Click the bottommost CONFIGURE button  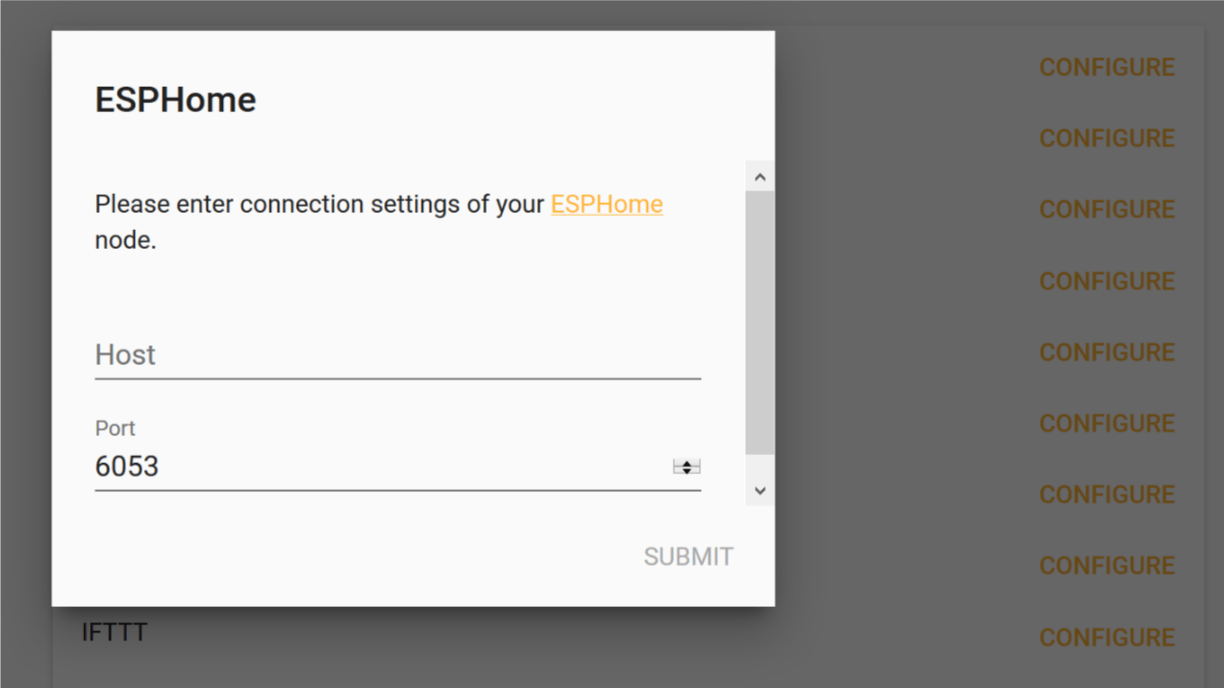click(x=1107, y=637)
